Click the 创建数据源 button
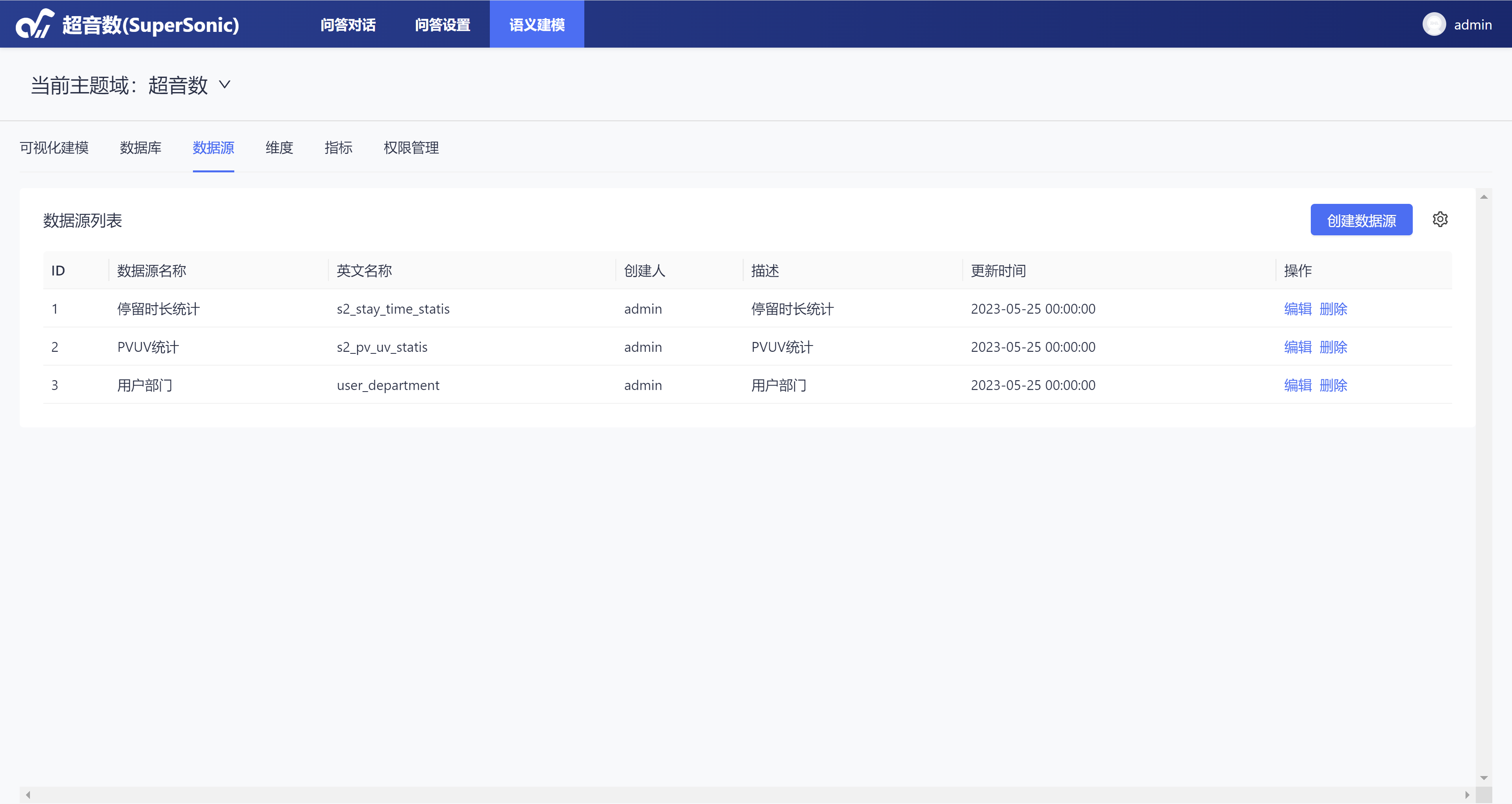The height and width of the screenshot is (804, 1512). click(x=1360, y=220)
